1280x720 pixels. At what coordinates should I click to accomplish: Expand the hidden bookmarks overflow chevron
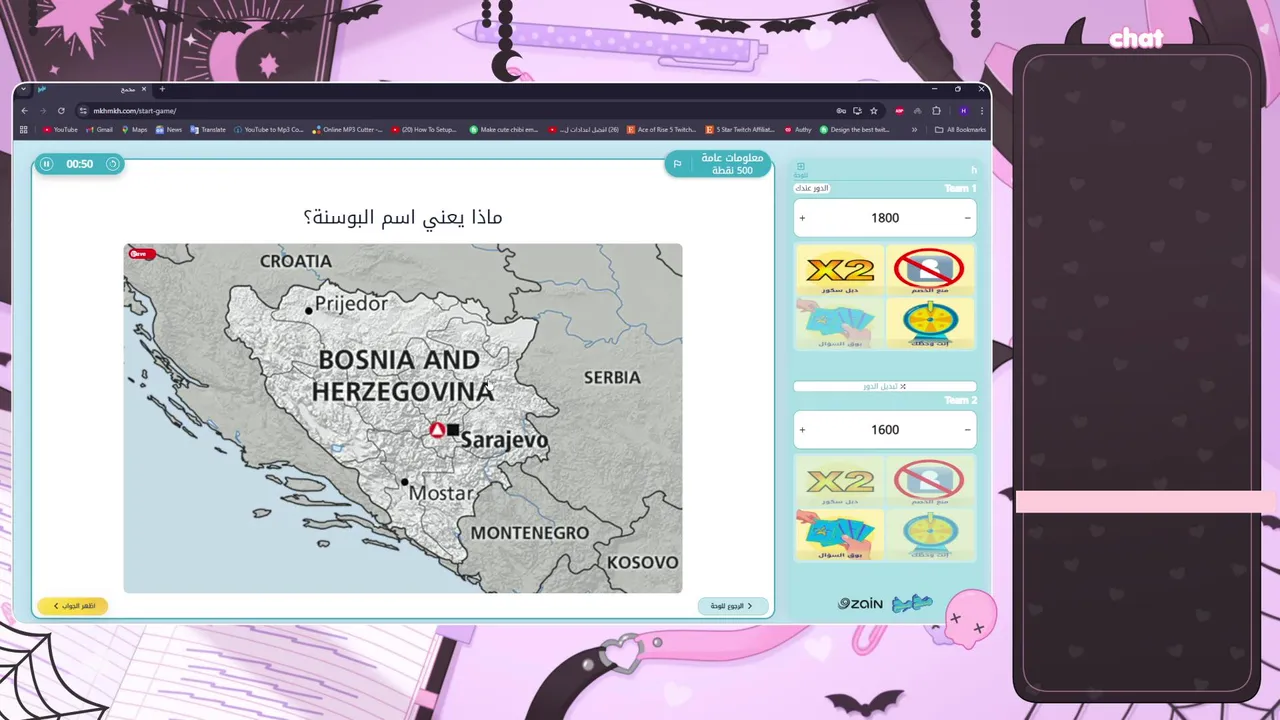[914, 129]
